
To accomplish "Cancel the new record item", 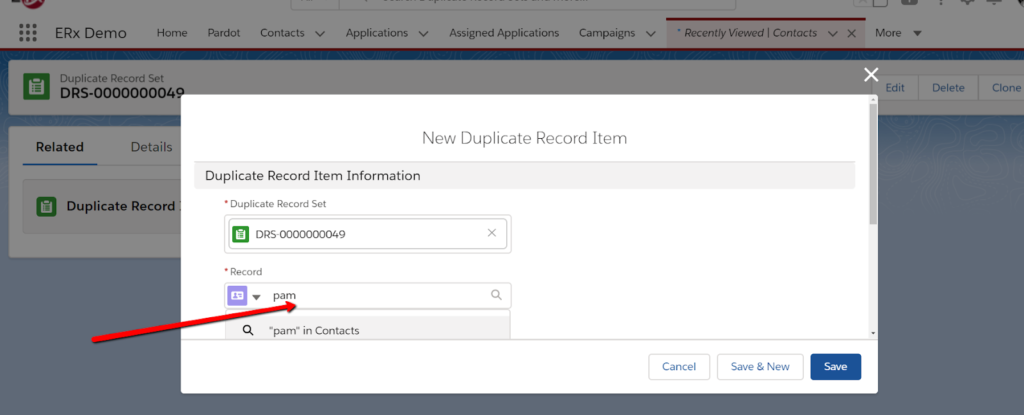I will pos(679,367).
